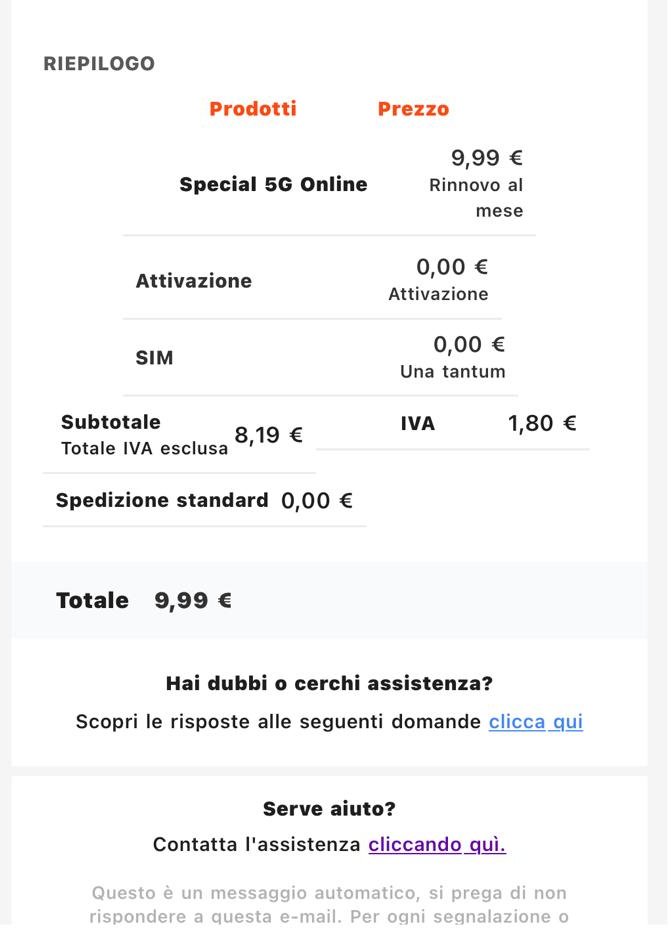Click the 1,80 € IVA amount
This screenshot has width=671, height=935.
542,423
